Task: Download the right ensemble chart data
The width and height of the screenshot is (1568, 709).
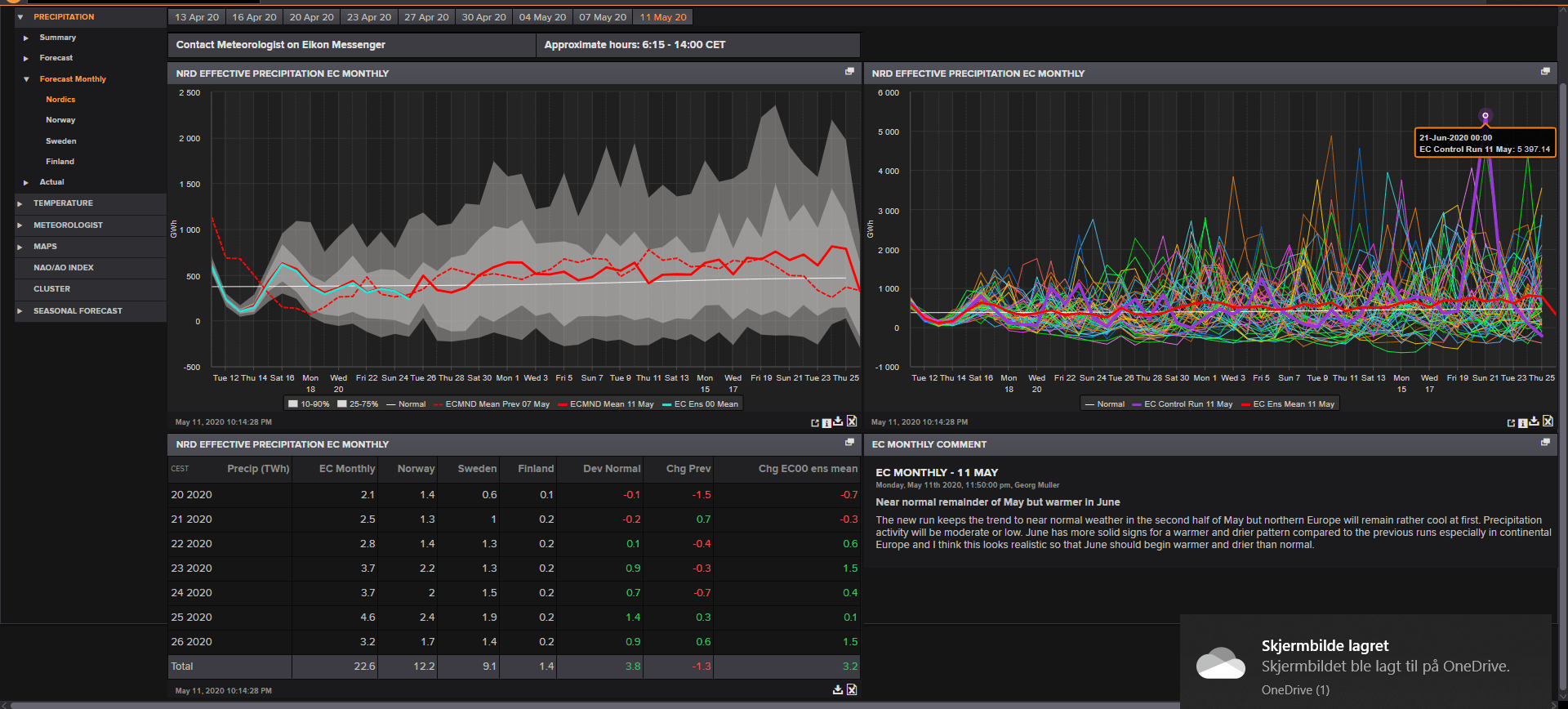Action: 1535,421
